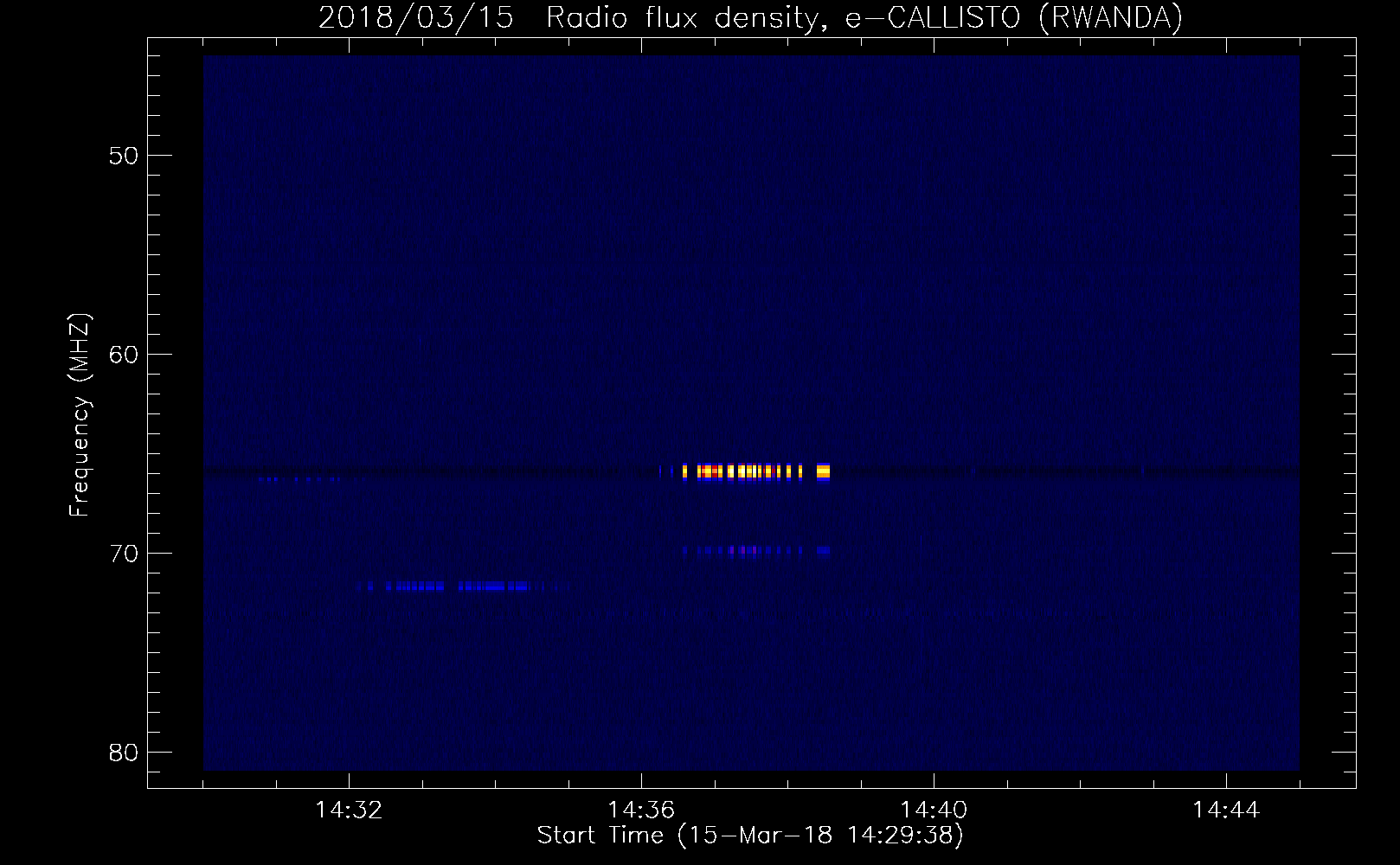This screenshot has height=865, width=1400.
Task: Click the 14:32 time tick label
Action: coord(350,811)
